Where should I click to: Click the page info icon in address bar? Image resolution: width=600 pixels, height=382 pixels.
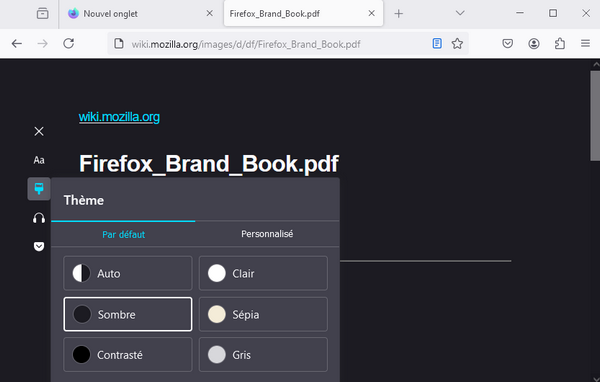(119, 44)
